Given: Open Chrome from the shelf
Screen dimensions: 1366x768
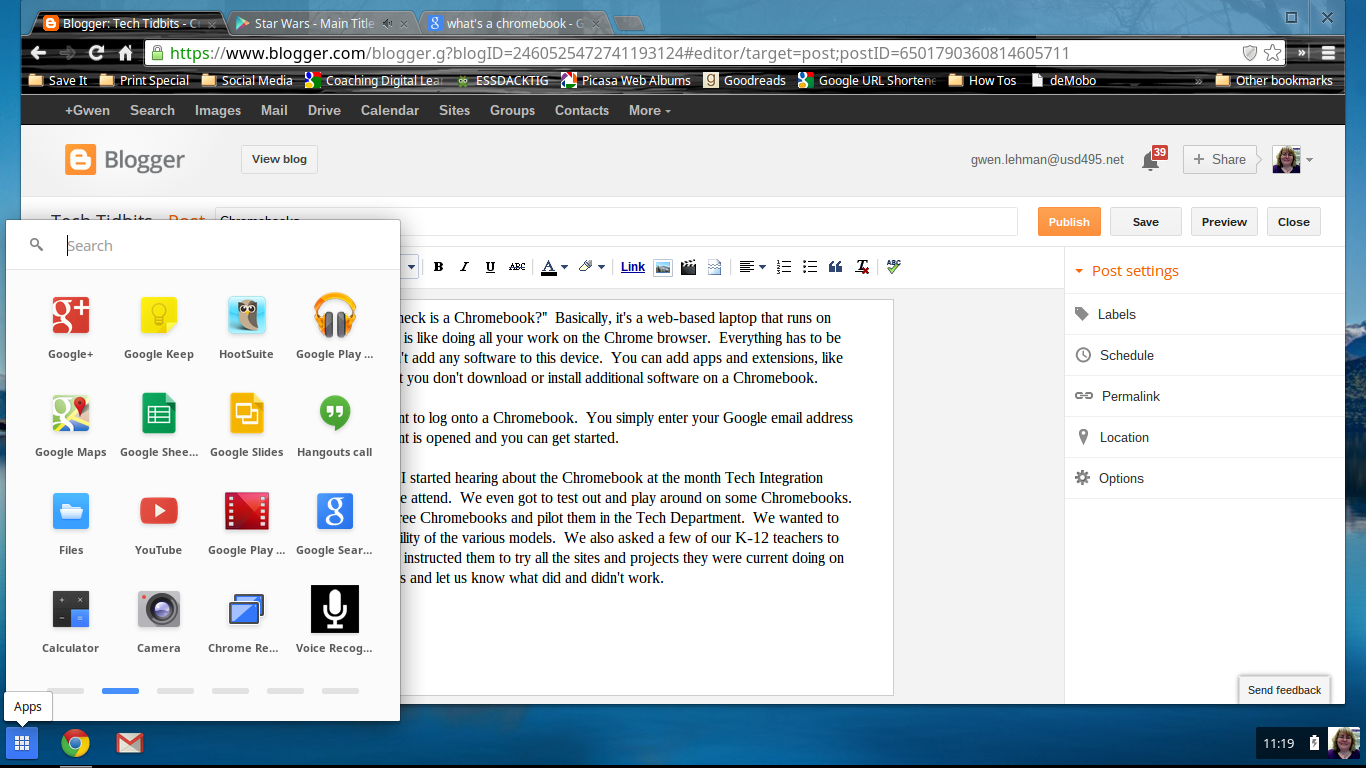Looking at the screenshot, I should coord(75,743).
